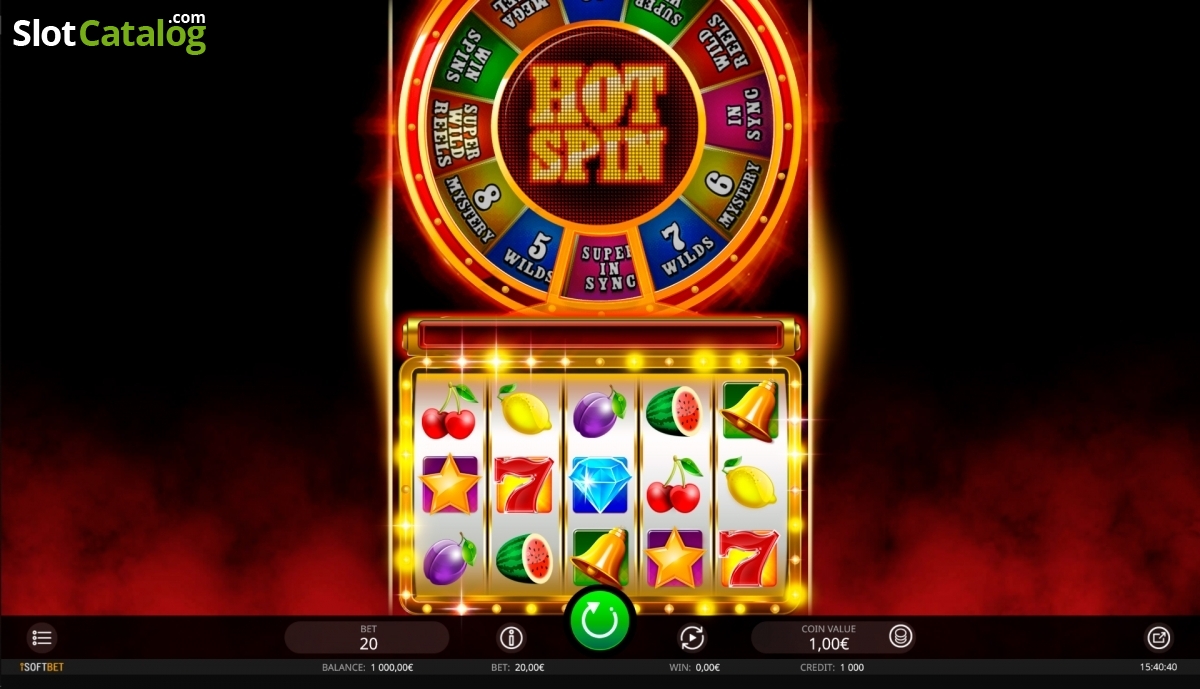Open the hamburger menu icon

click(x=42, y=637)
